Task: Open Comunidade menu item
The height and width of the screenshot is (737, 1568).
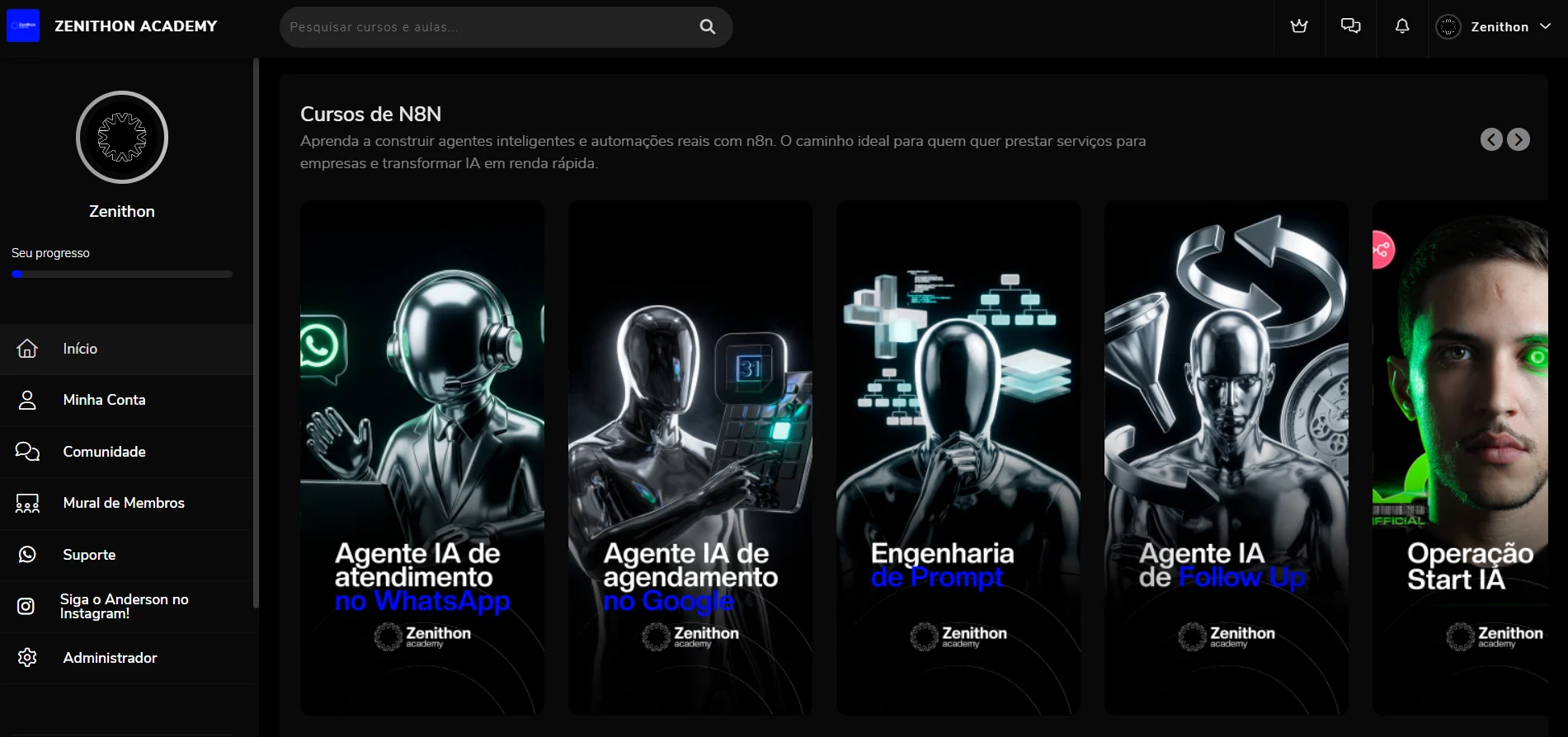Action: tap(127, 452)
